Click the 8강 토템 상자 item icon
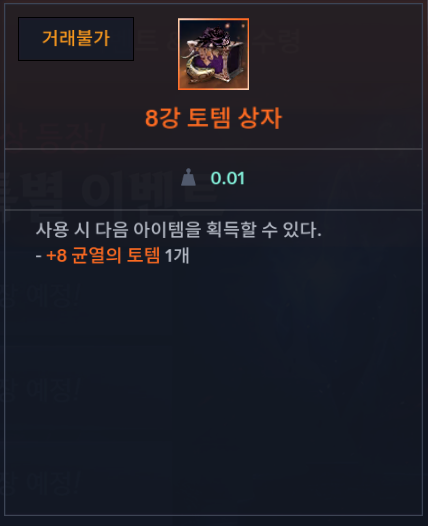This screenshot has height=526, width=428. pyautogui.click(x=213, y=54)
